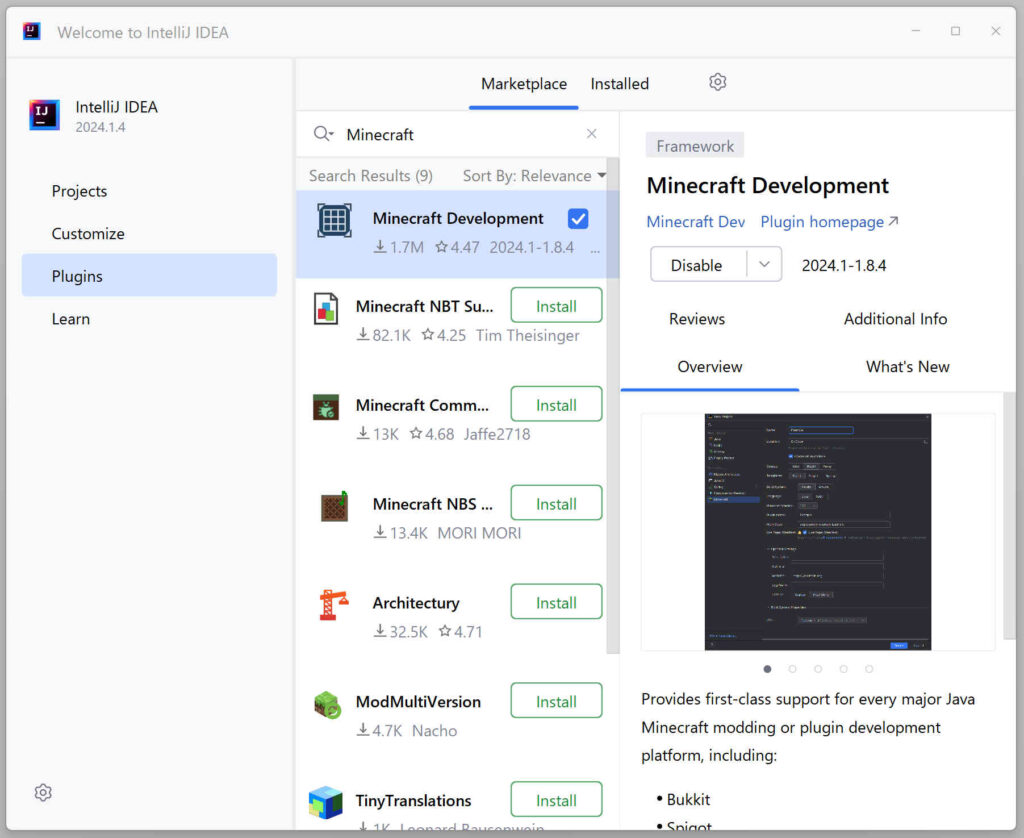Install the TinyTranslations plugin
Image resolution: width=1024 pixels, height=838 pixels.
pyautogui.click(x=556, y=799)
